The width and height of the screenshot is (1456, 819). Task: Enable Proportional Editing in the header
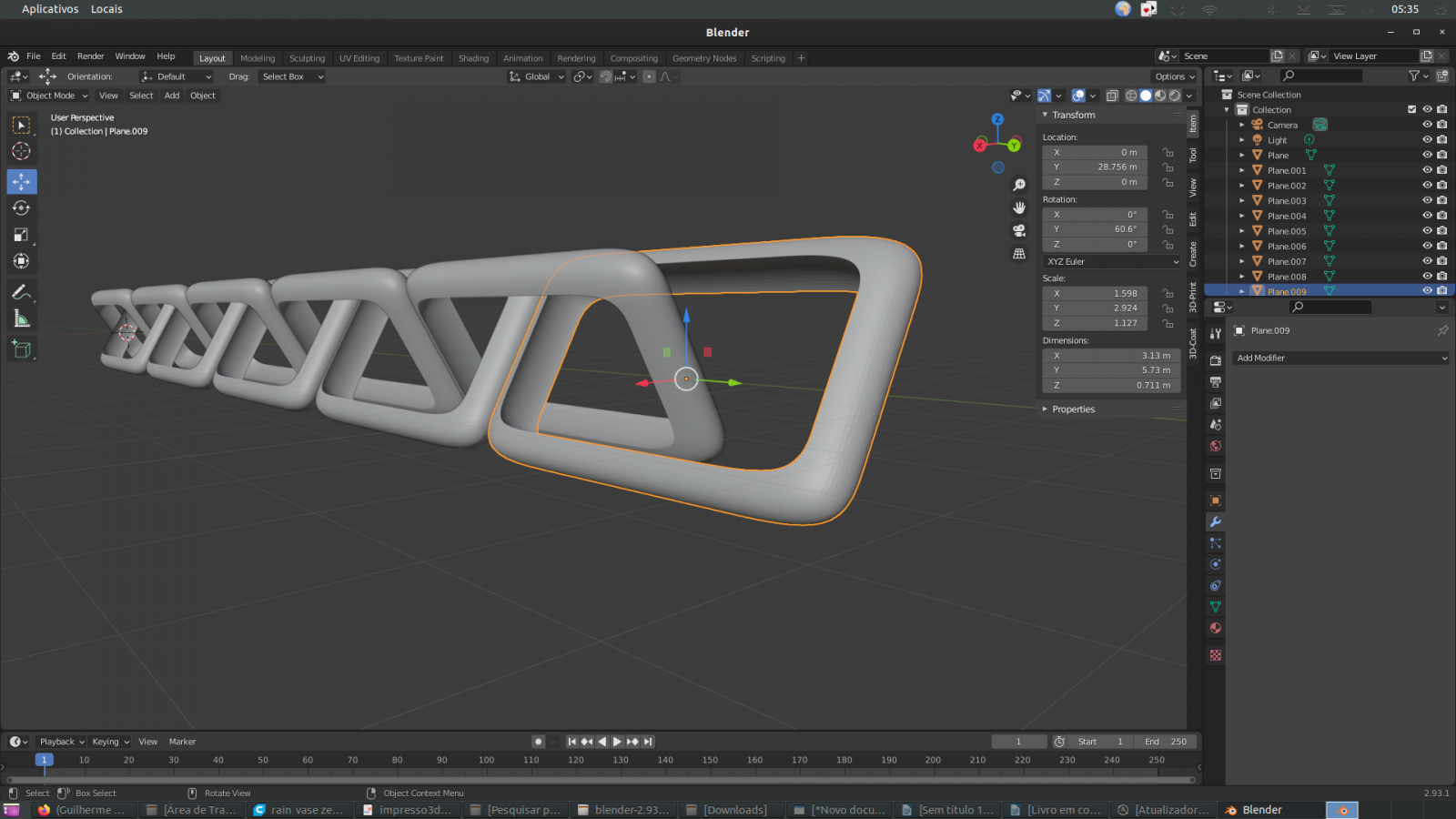[x=649, y=76]
